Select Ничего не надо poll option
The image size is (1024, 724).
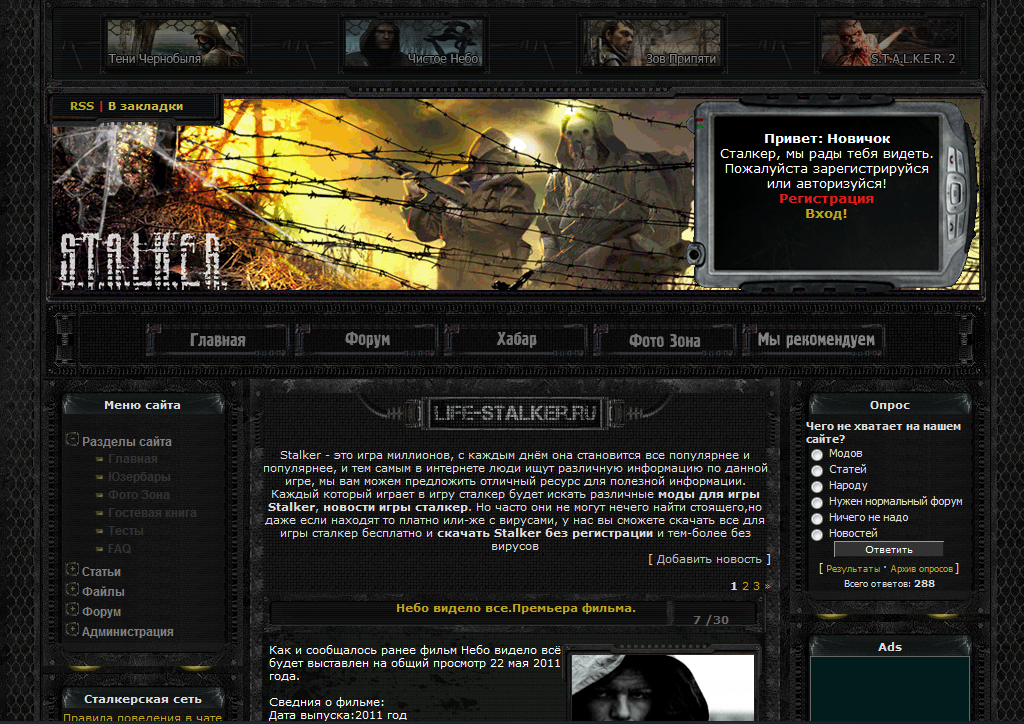(x=816, y=518)
